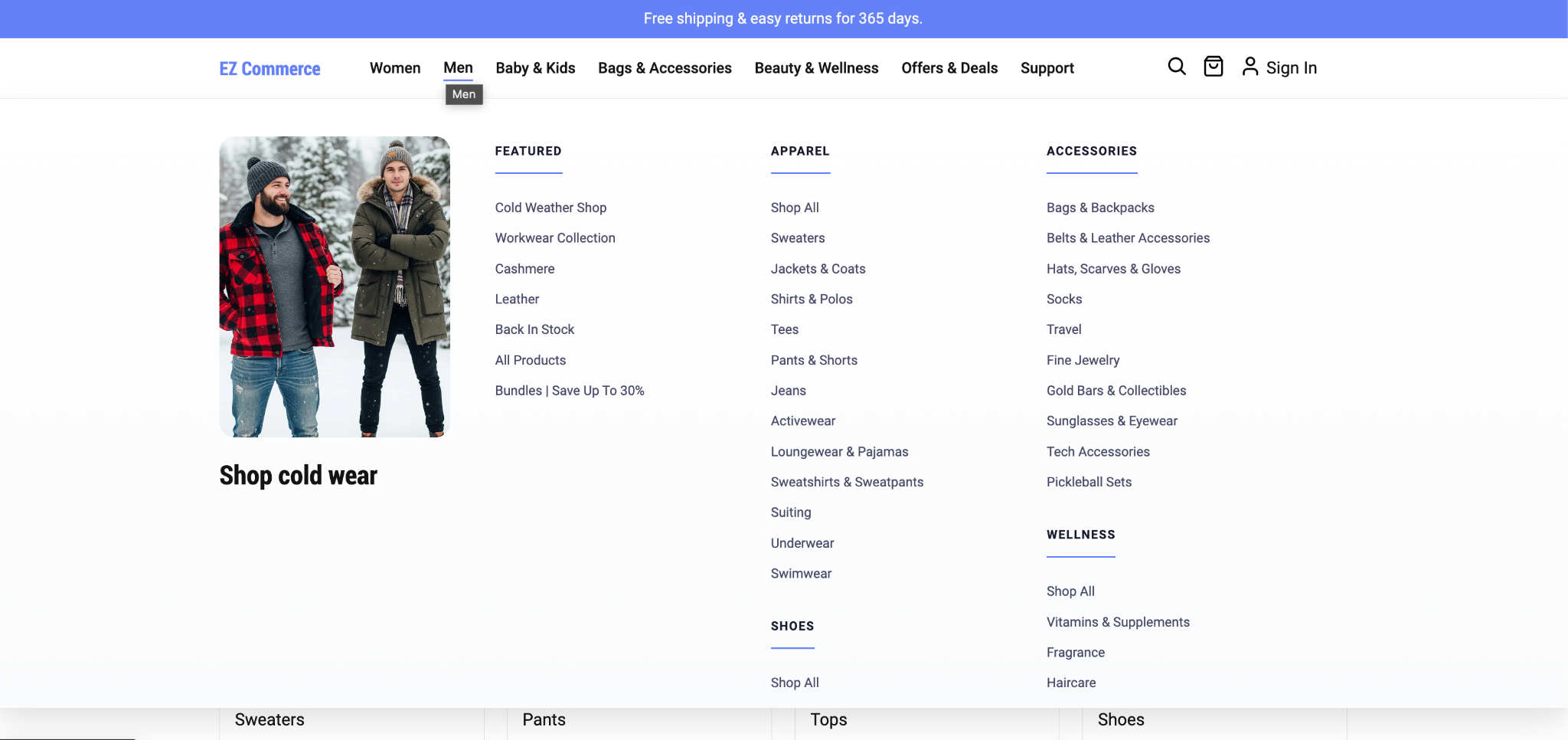Select Offers & Deals in navigation

tap(949, 68)
